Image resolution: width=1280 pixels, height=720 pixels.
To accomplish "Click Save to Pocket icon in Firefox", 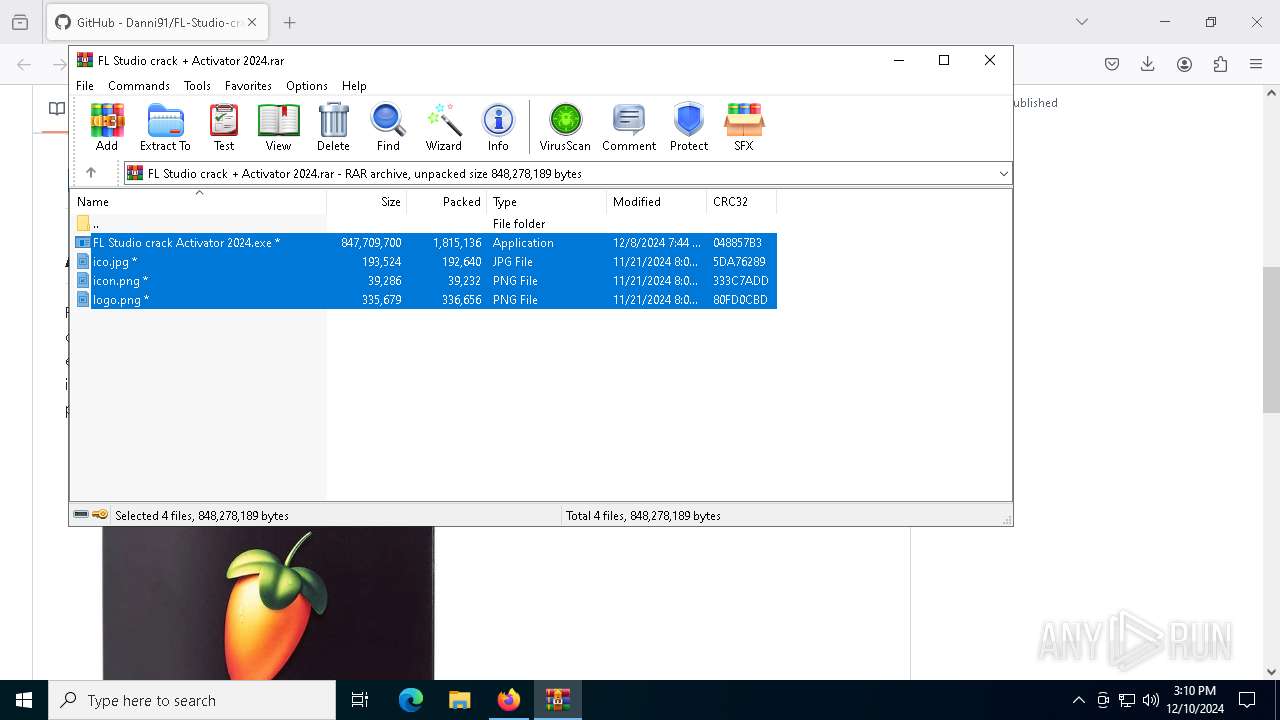I will click(x=1112, y=64).
